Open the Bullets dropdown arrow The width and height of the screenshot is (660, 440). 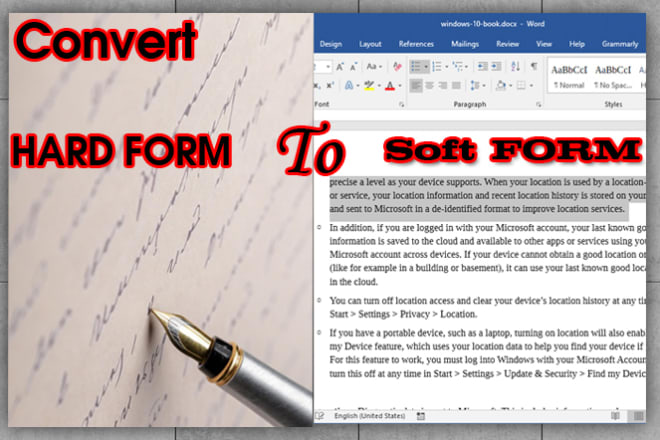(426, 67)
